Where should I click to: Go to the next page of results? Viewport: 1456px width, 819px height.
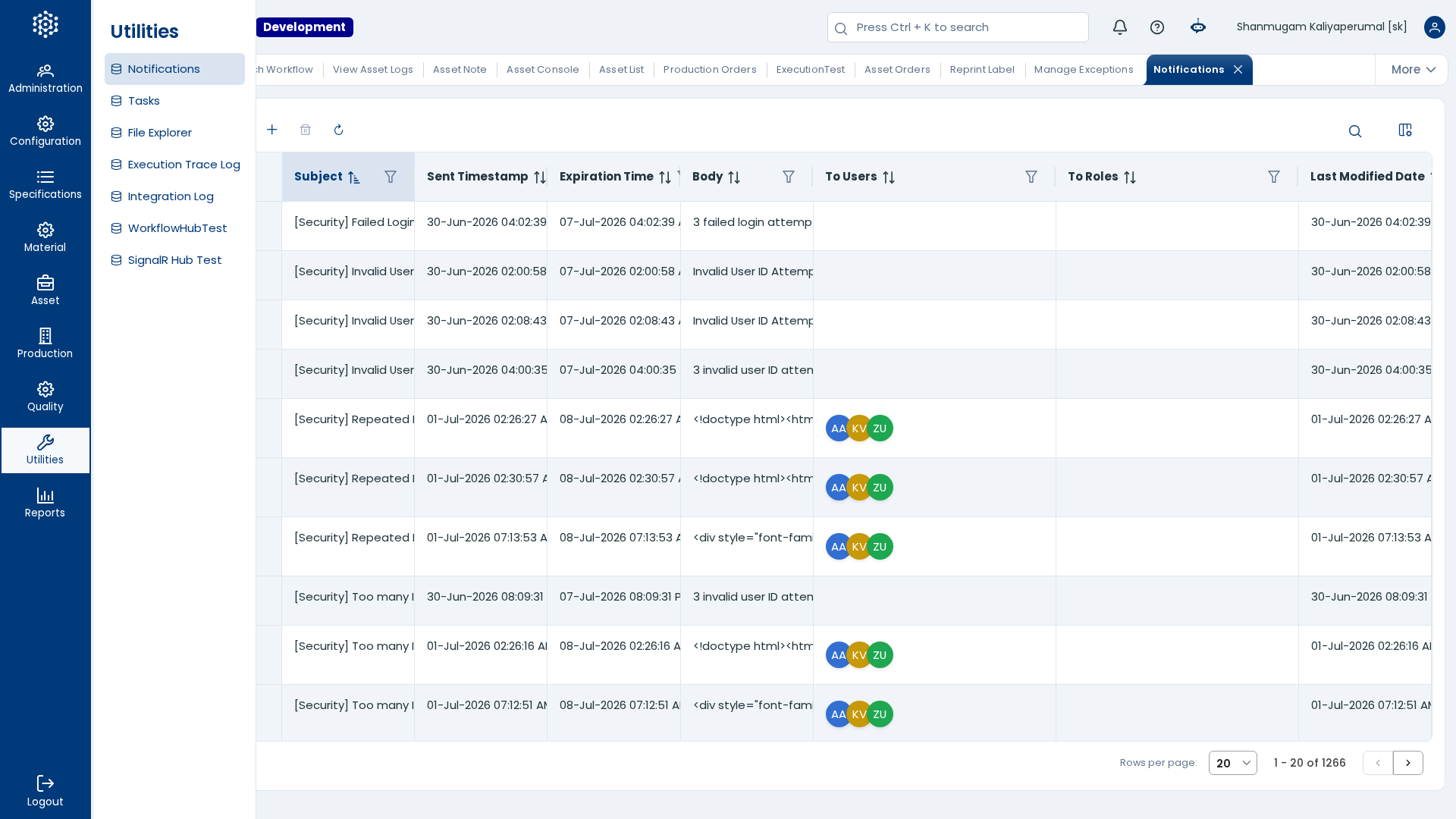pos(1408,763)
